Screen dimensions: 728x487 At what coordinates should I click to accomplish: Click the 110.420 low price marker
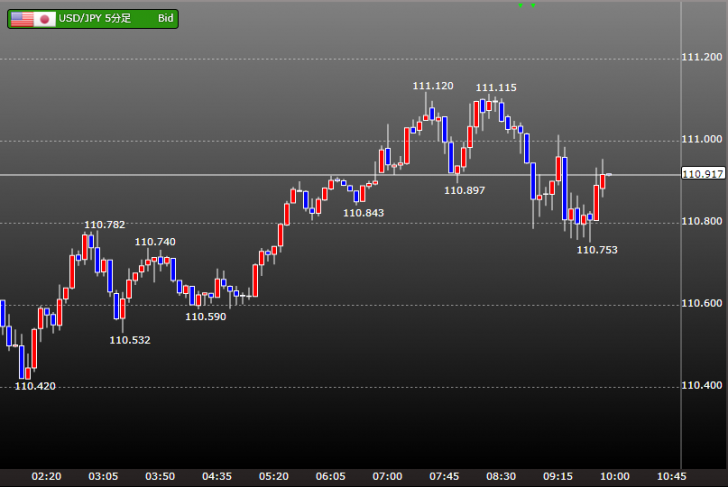pos(35,386)
